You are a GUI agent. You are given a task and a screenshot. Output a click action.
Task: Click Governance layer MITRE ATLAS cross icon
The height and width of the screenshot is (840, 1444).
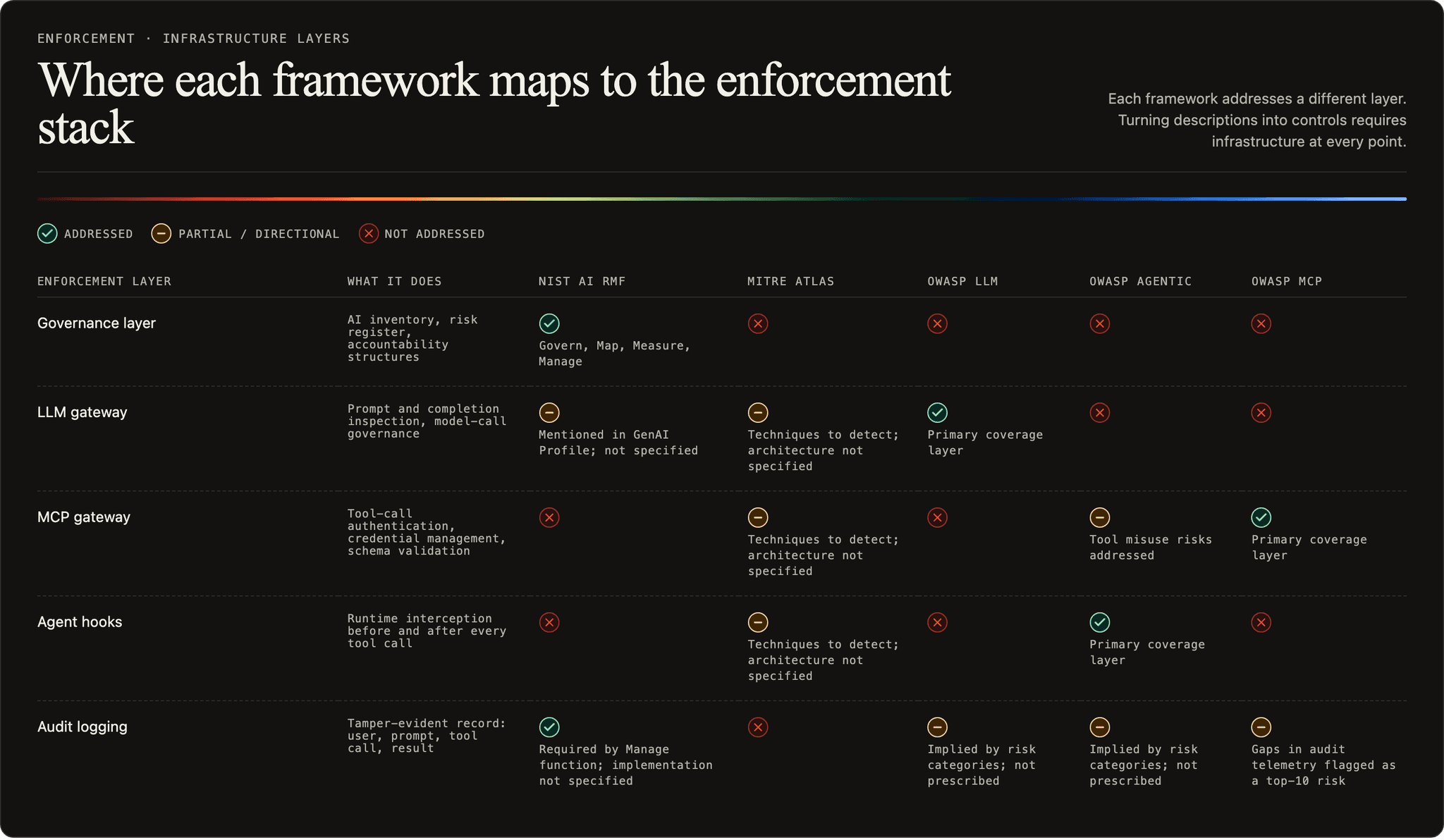(758, 323)
